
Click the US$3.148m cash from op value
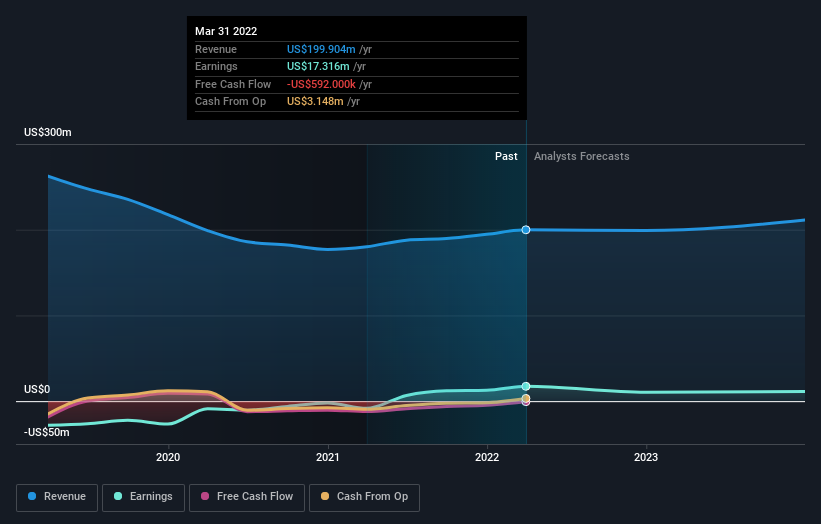[x=315, y=102]
